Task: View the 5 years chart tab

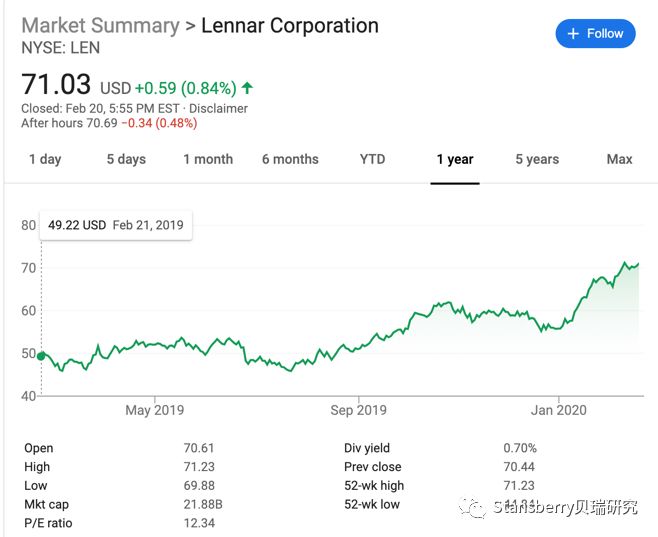Action: (x=537, y=159)
